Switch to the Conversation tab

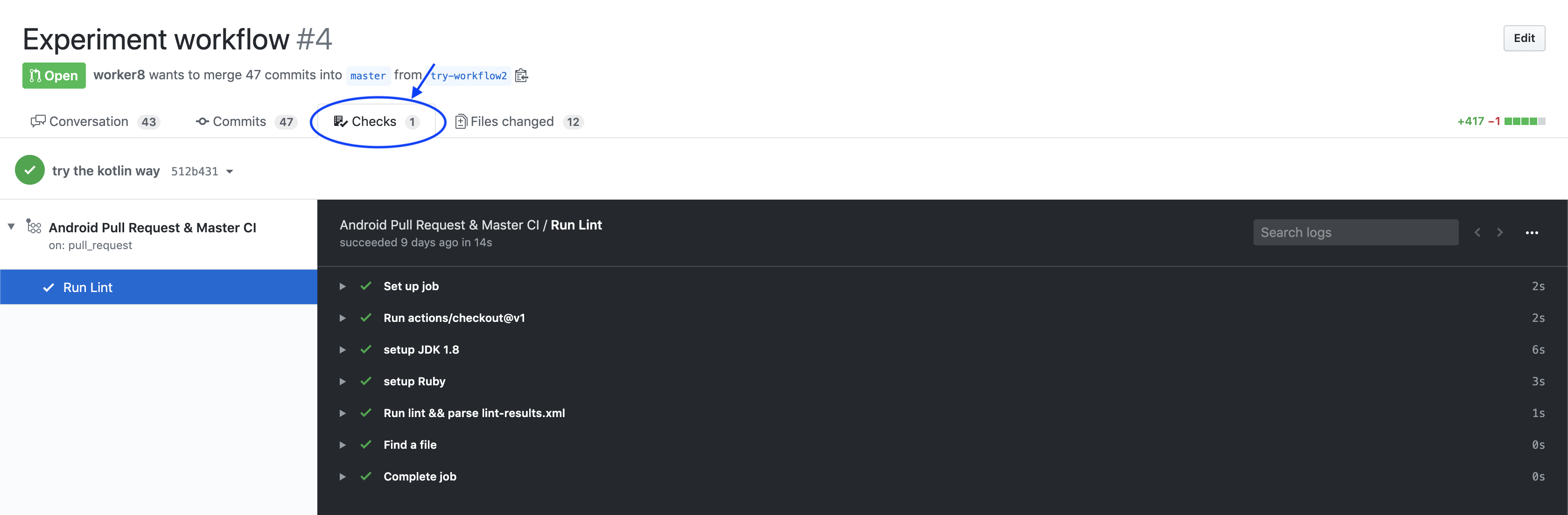point(89,122)
